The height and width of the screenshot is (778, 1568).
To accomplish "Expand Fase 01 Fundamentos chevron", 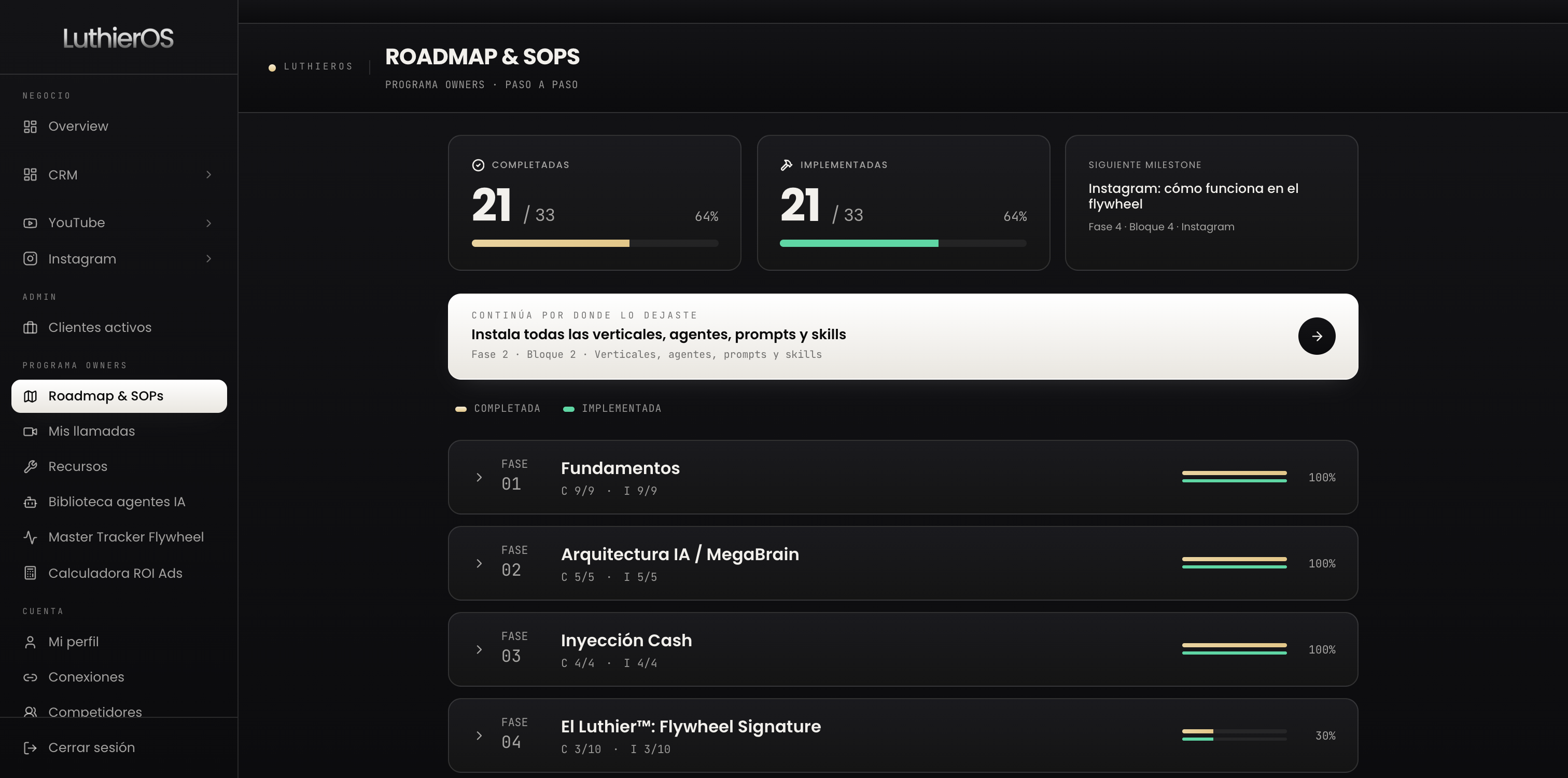I will (479, 477).
